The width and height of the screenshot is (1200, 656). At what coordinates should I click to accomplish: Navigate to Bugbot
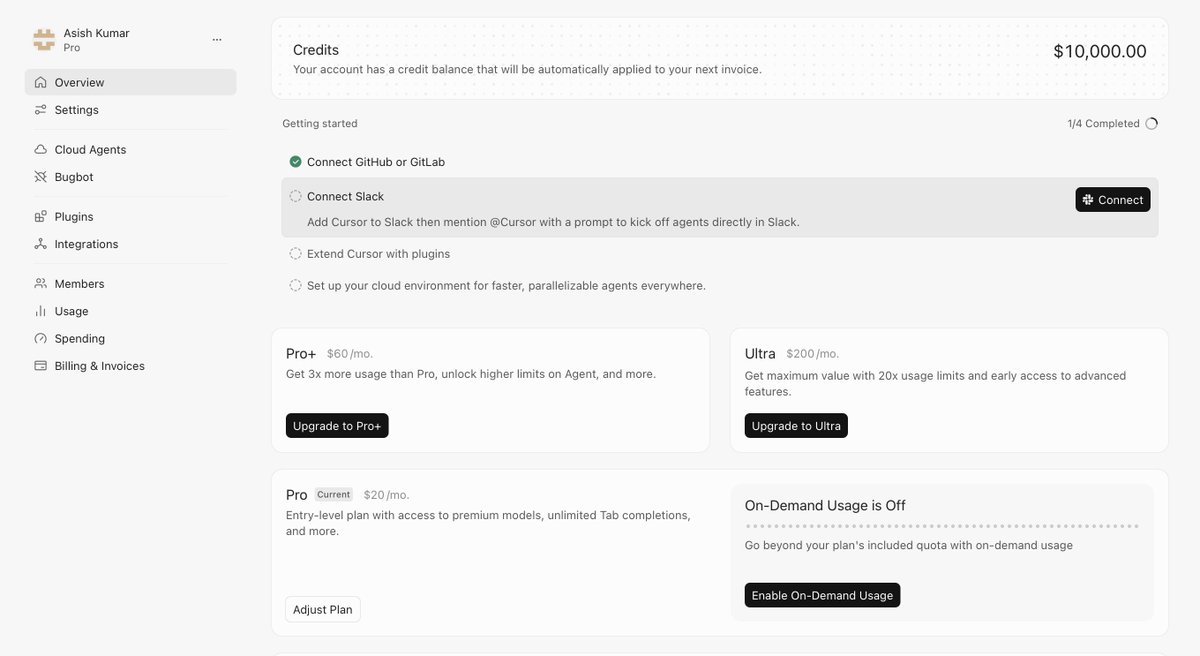tap(131, 177)
